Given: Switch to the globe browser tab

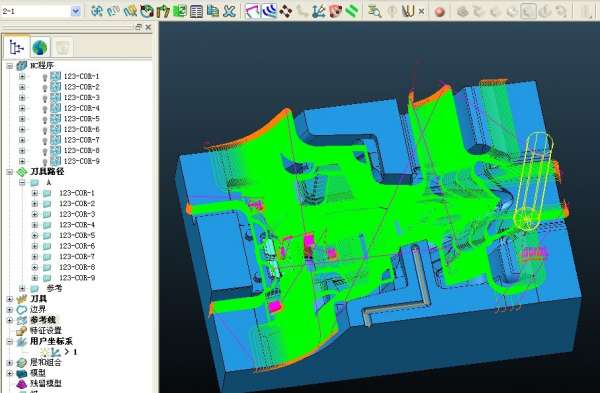Looking at the screenshot, I should pyautogui.click(x=40, y=47).
